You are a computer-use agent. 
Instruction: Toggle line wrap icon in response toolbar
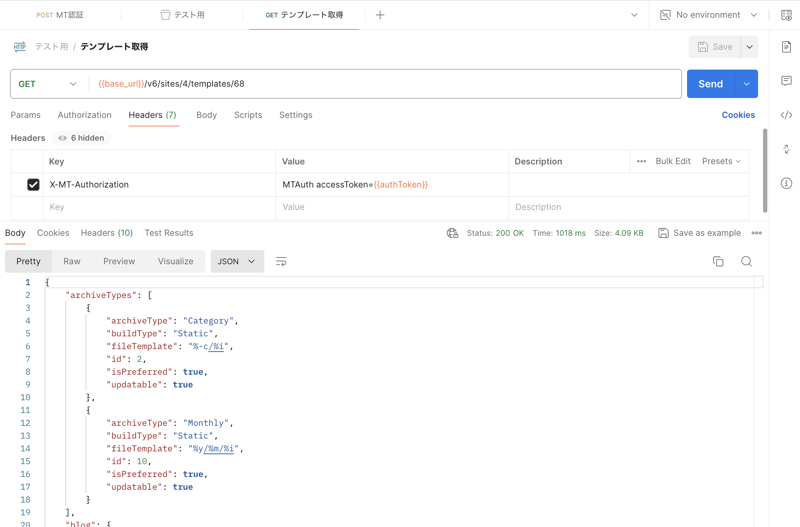click(281, 262)
